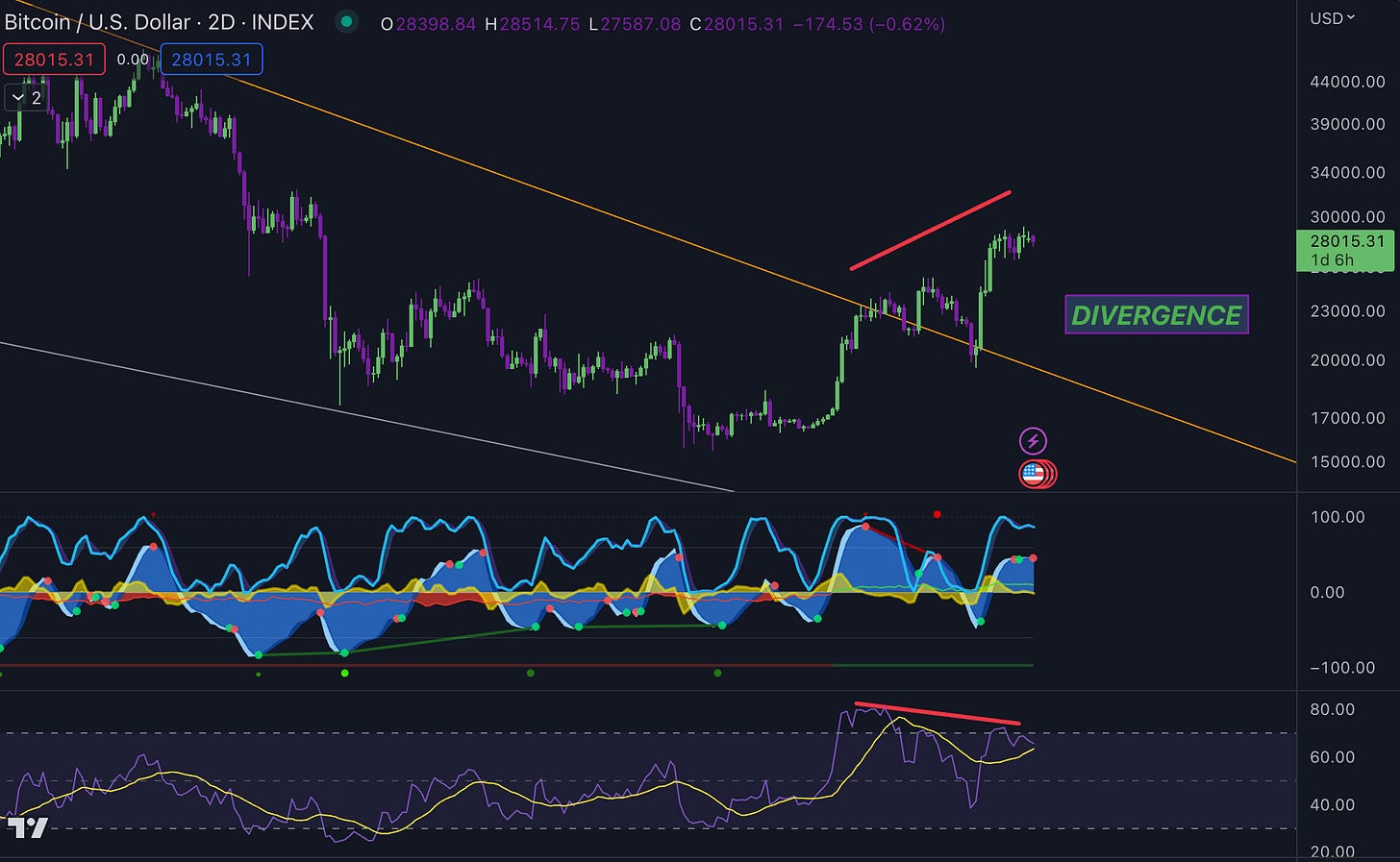
Task: Click the close value C28015.31
Action: pos(737,24)
